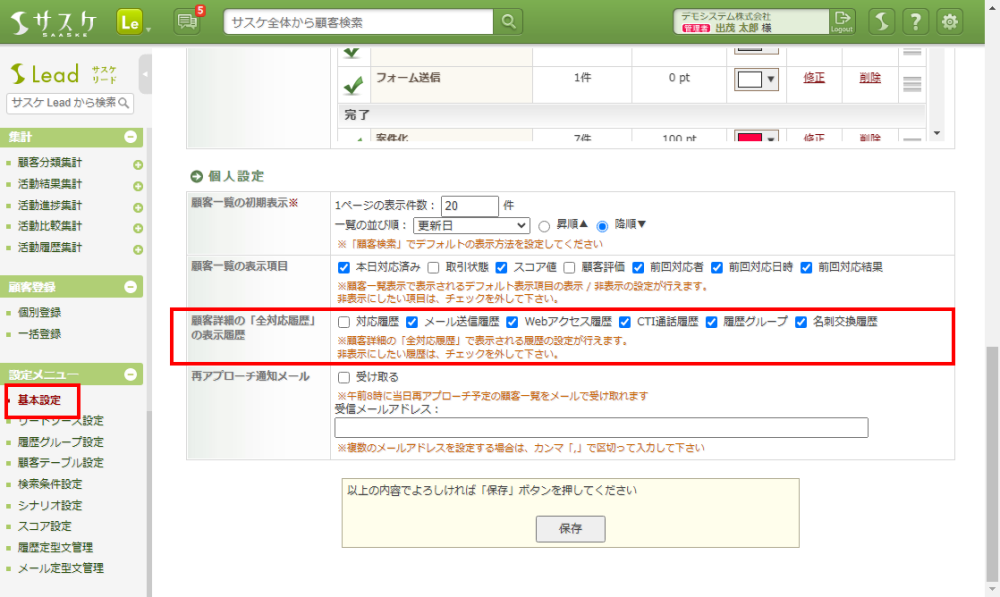The image size is (1000, 597).
Task: Click the green Le product switcher icon
Action: (x=129, y=21)
